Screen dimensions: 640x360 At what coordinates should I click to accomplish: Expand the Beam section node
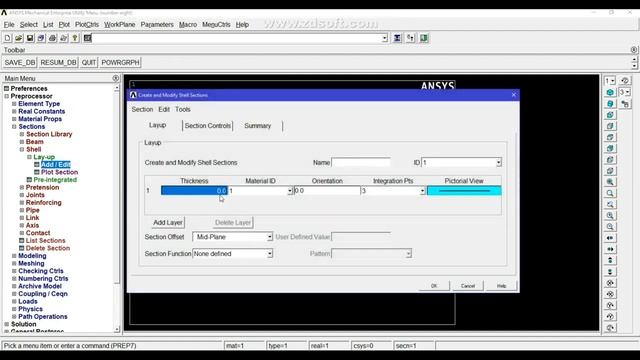tap(22, 142)
